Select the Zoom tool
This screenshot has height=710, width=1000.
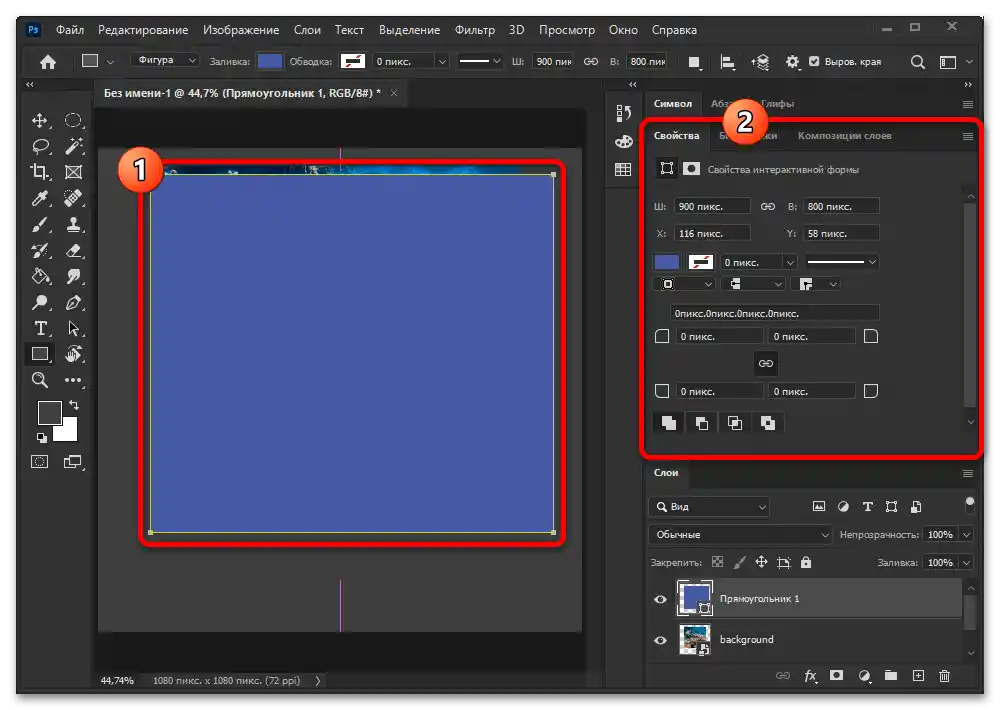tap(40, 380)
